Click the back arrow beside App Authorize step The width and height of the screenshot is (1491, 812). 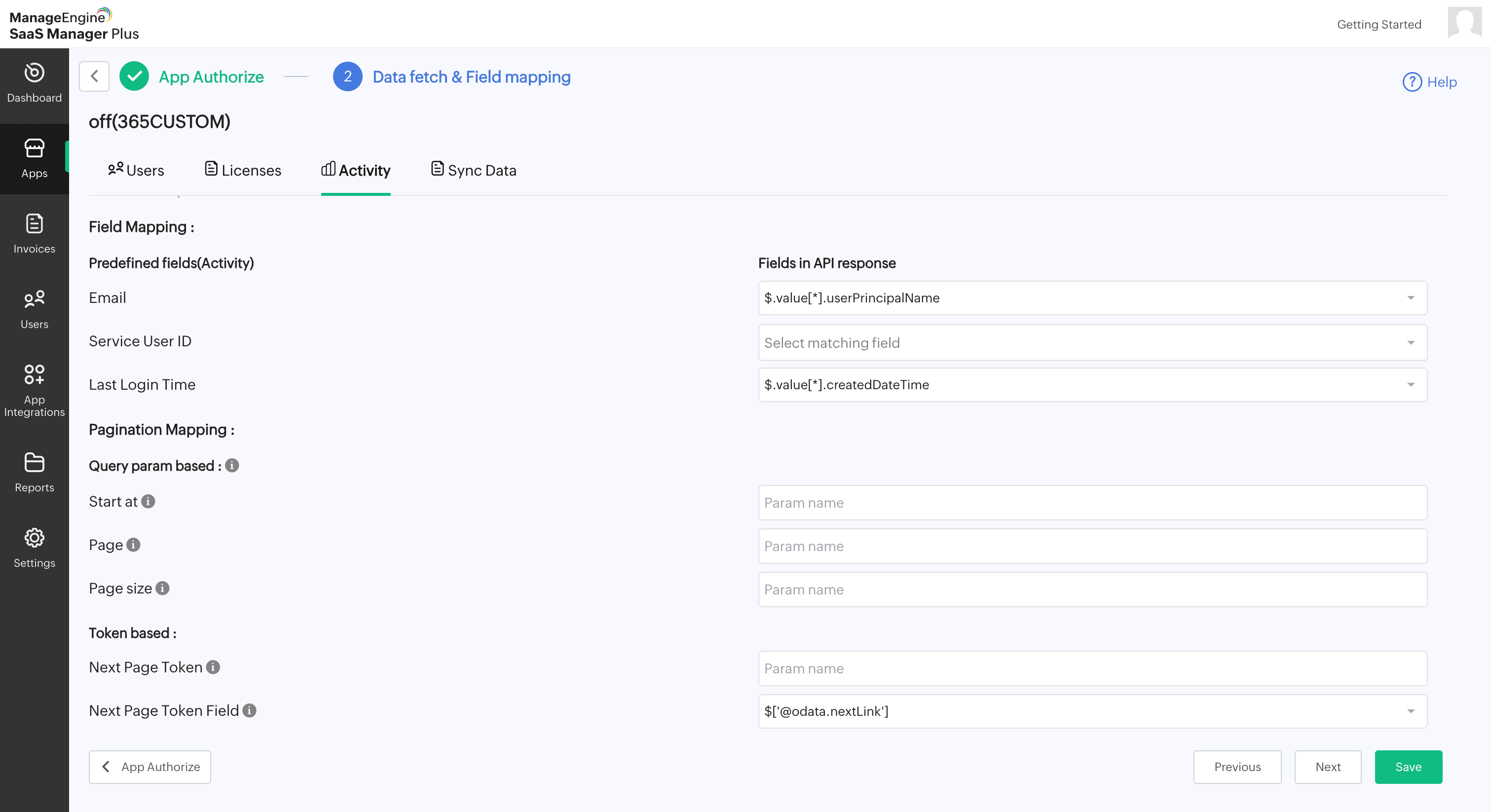tap(94, 76)
